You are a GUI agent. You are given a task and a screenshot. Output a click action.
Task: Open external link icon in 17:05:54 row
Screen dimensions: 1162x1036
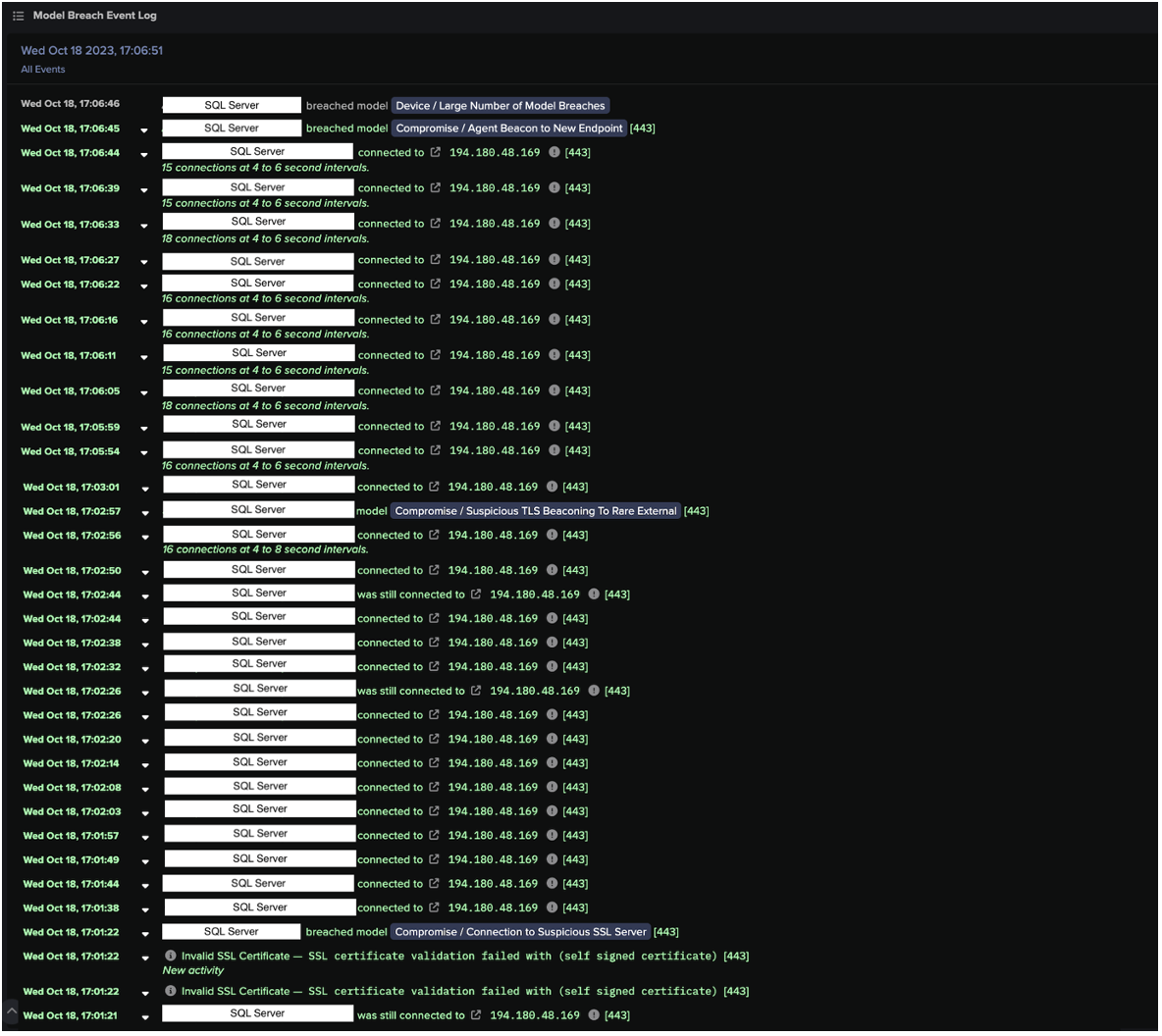[x=436, y=451]
